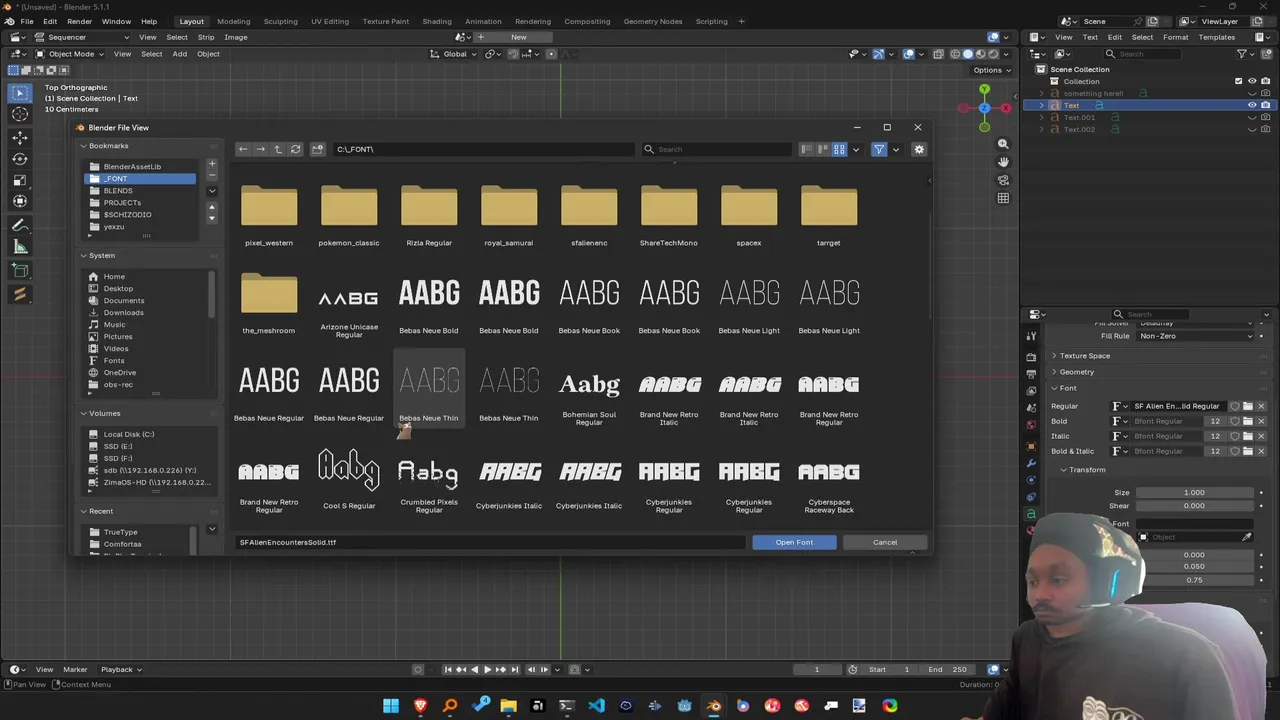The image size is (1280, 720).
Task: Select the Move tool in viewport toolbar
Action: pyautogui.click(x=20, y=137)
